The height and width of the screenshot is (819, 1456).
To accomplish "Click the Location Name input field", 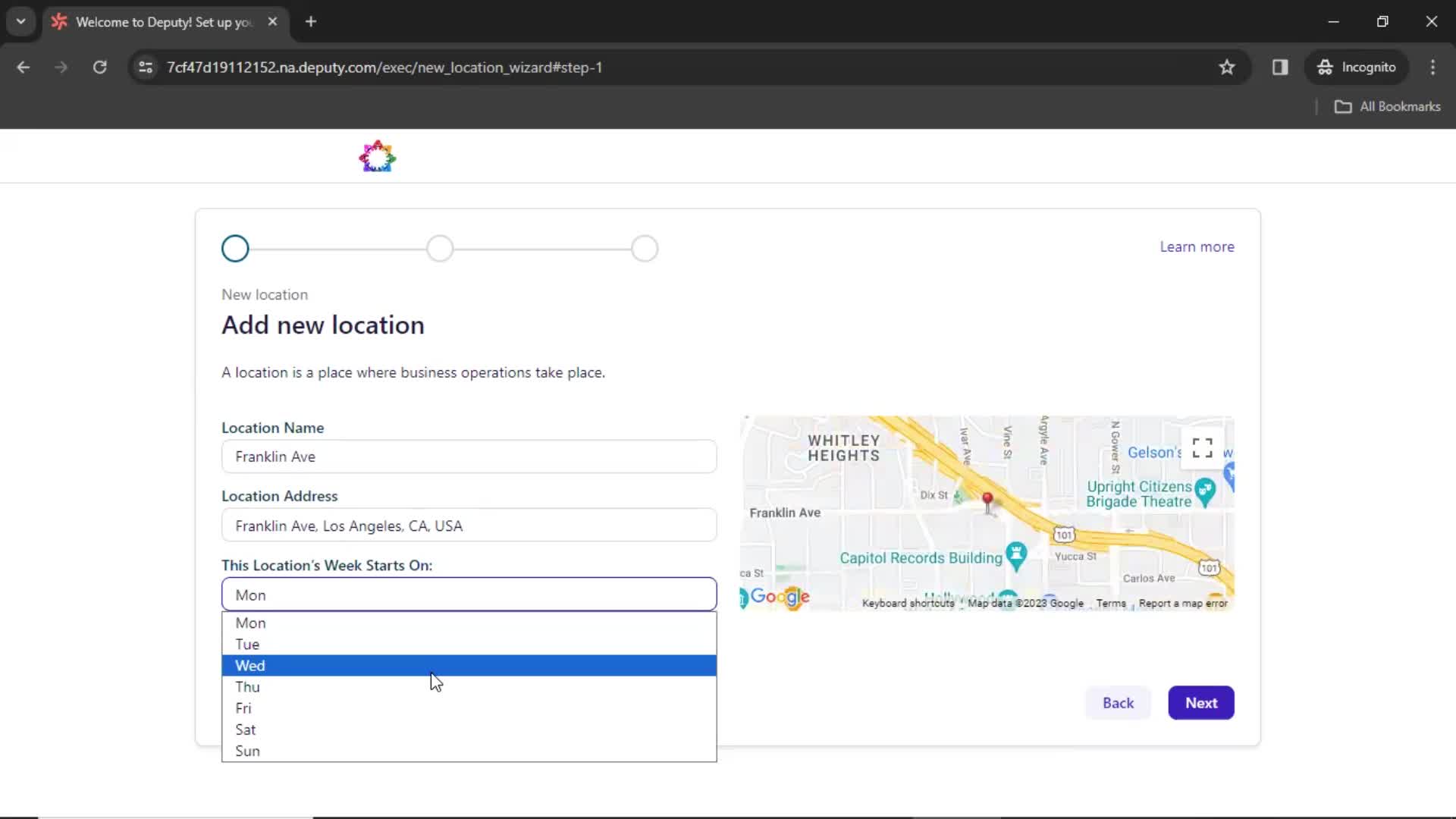I will tap(468, 456).
